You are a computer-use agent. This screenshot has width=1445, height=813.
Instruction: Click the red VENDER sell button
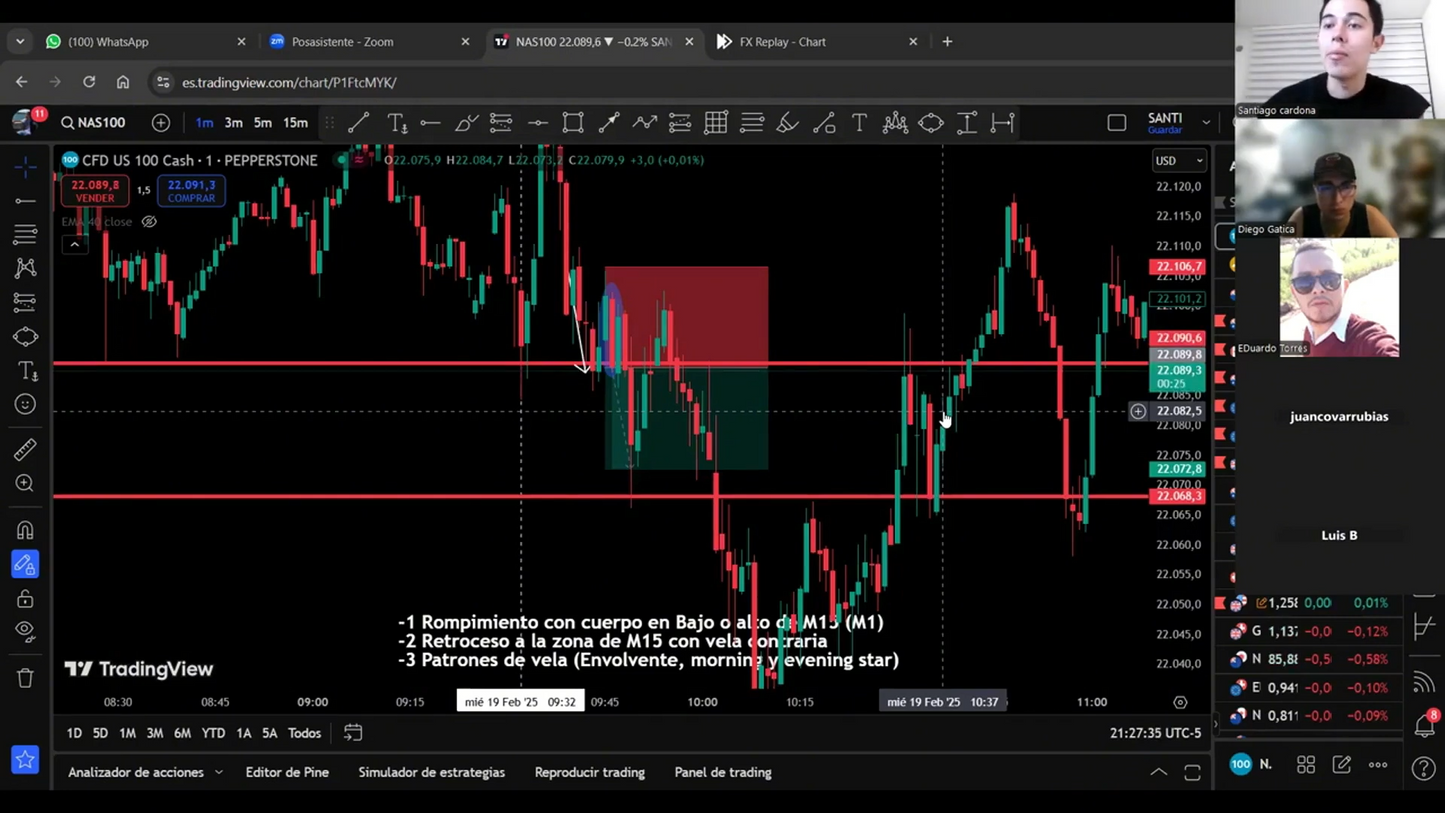(x=95, y=191)
